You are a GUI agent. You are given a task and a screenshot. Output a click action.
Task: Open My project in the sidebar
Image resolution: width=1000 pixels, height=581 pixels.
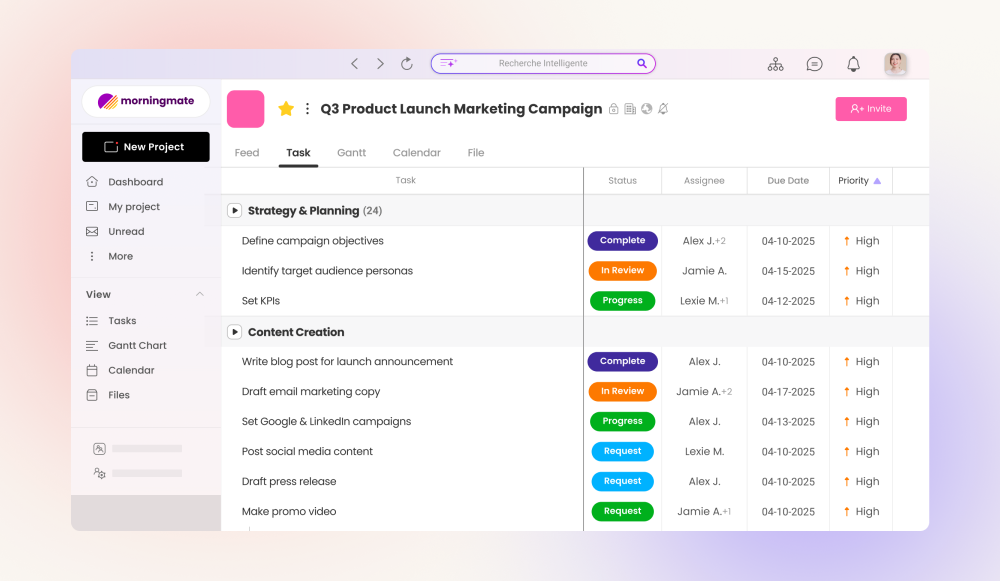[x=134, y=207]
